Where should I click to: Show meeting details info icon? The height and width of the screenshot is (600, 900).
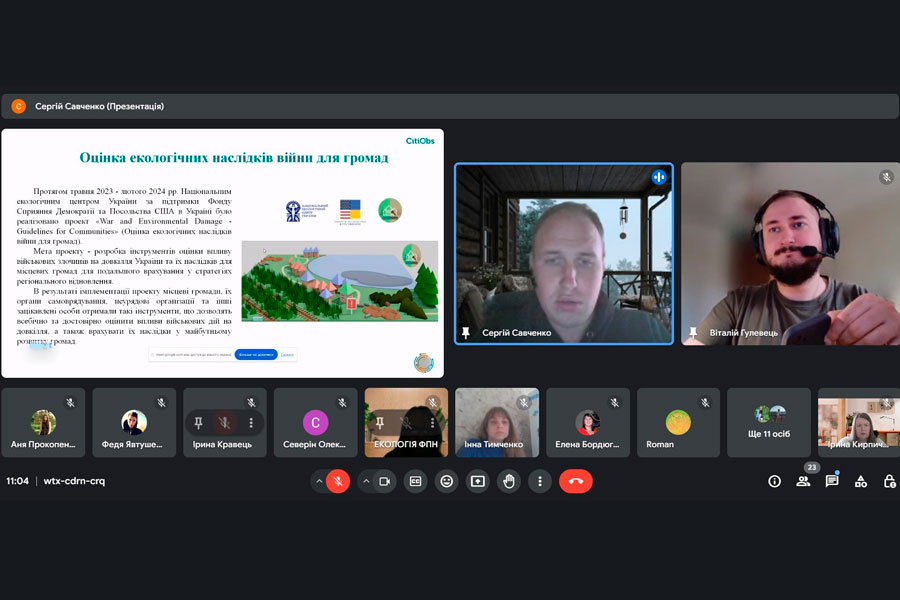[x=774, y=481]
